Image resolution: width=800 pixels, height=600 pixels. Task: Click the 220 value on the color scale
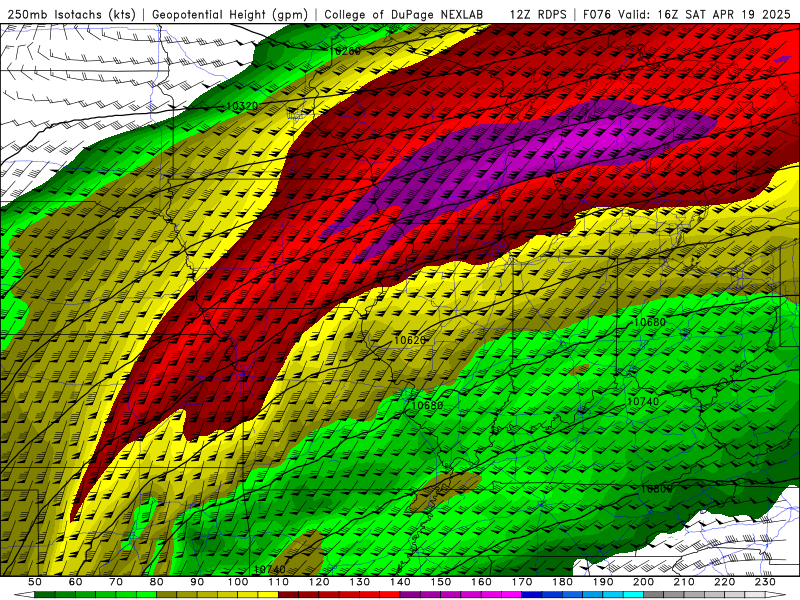click(724, 582)
